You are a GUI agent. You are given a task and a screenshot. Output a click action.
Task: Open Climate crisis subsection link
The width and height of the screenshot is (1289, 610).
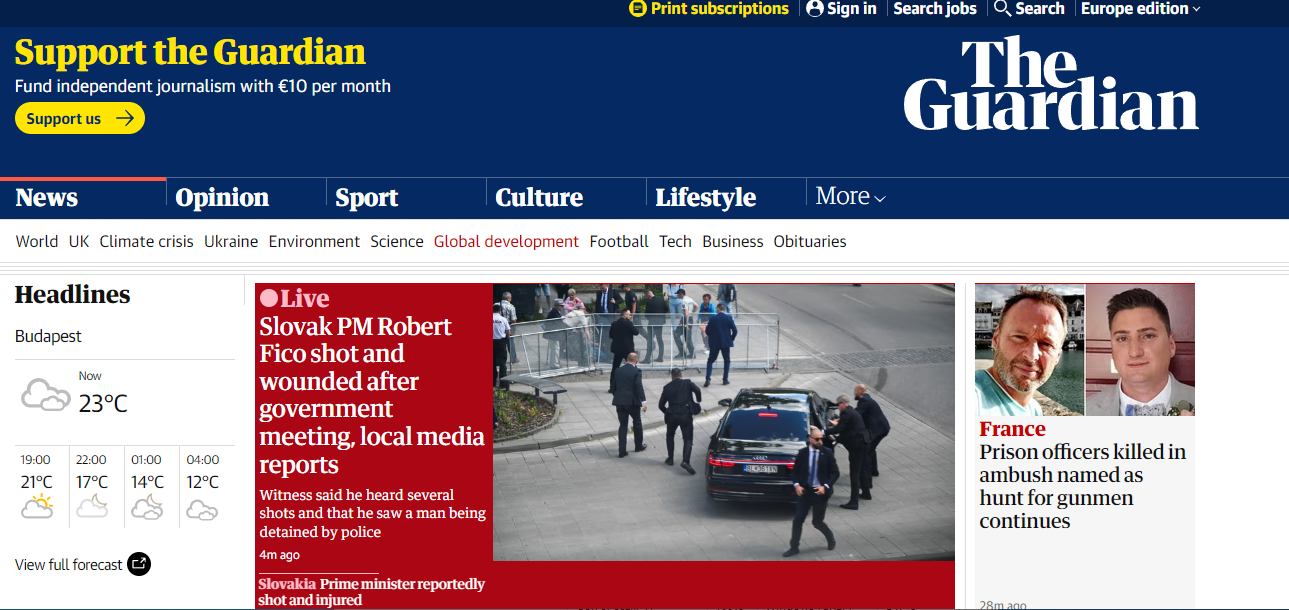pos(147,241)
